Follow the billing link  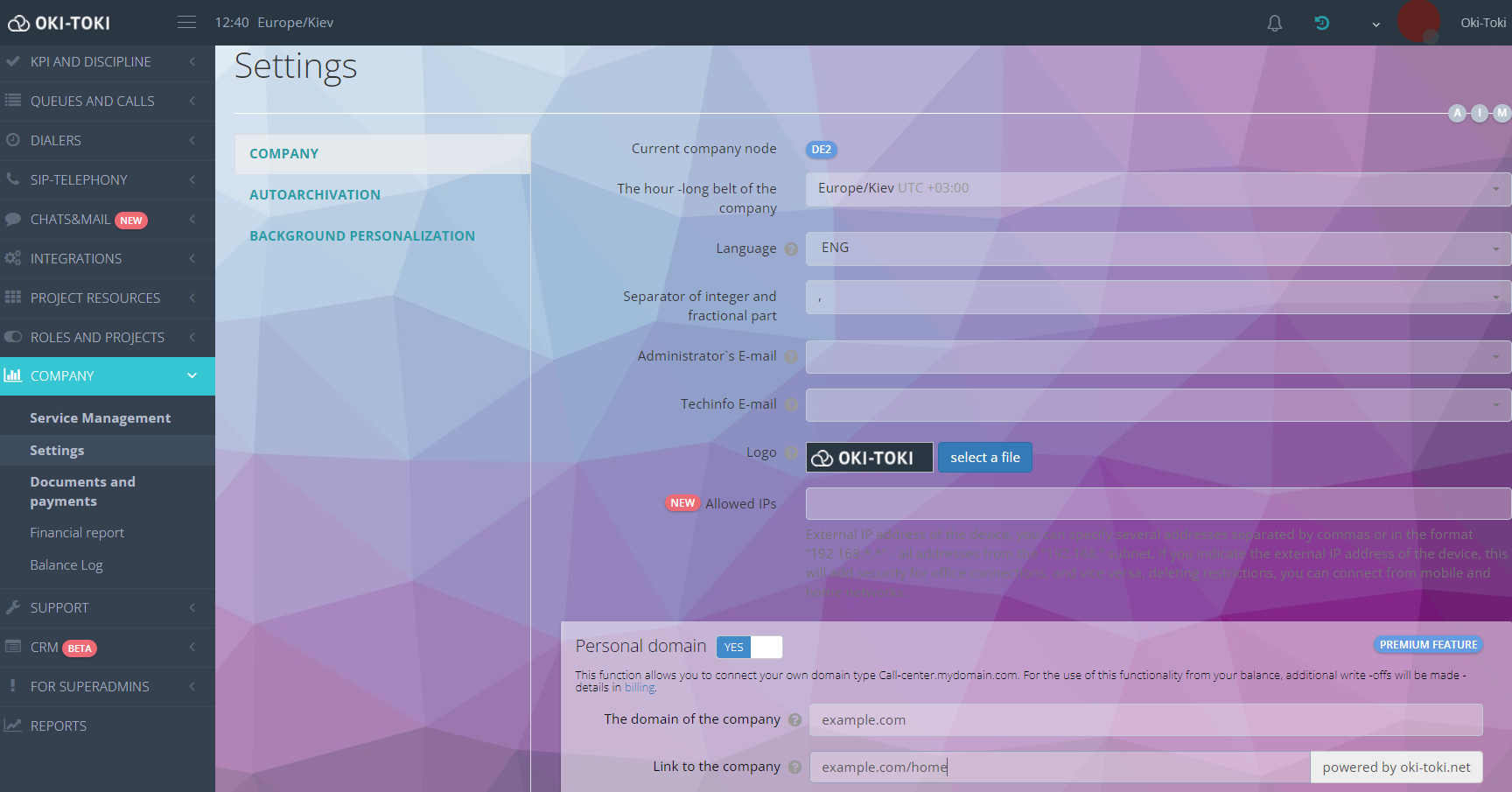click(639, 688)
